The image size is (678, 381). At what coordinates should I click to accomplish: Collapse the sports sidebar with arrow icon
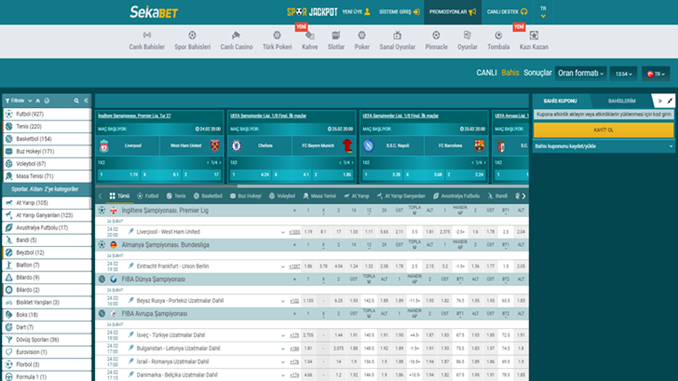(x=86, y=101)
